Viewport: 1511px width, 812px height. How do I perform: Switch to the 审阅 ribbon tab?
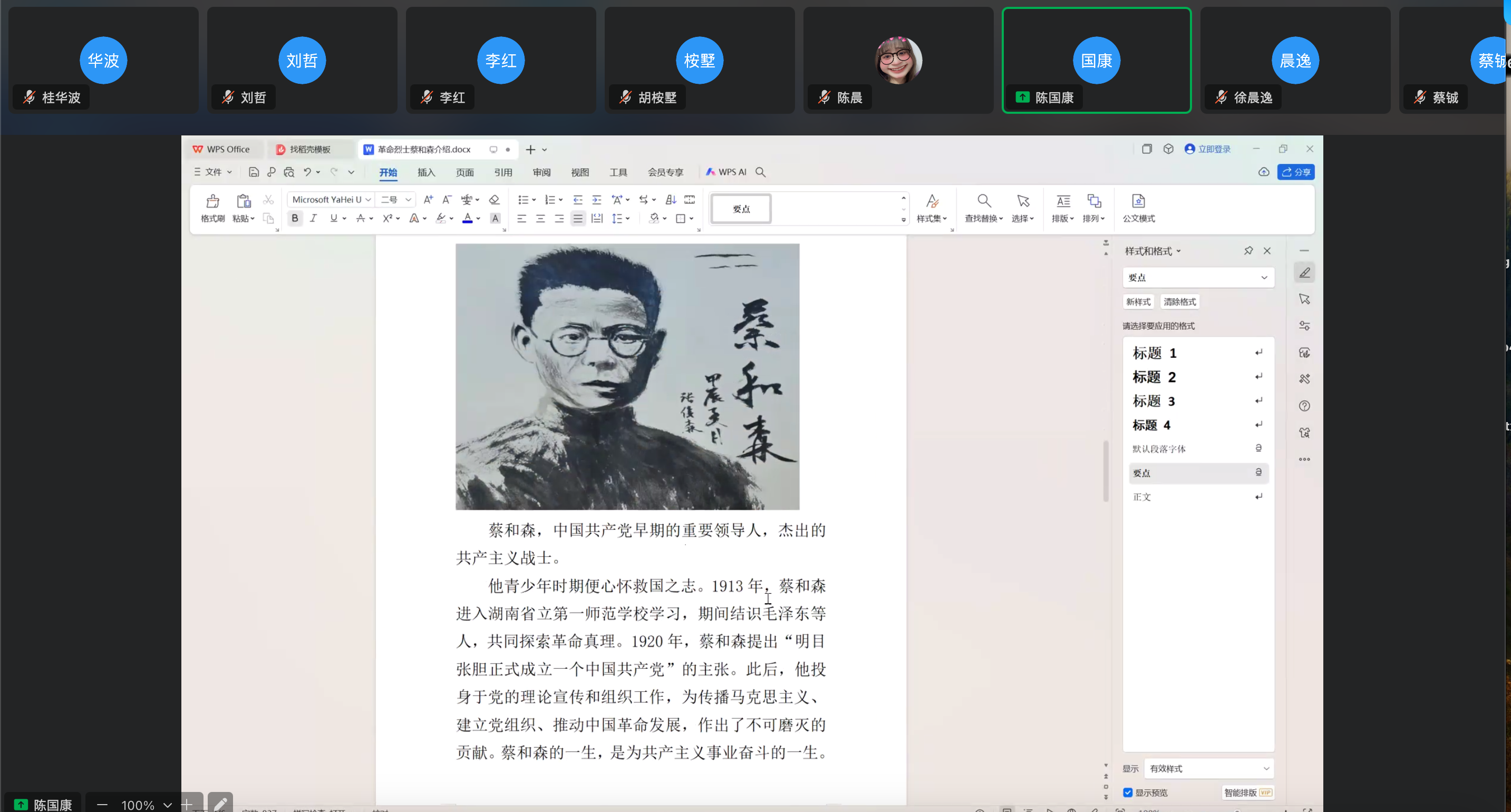(541, 172)
